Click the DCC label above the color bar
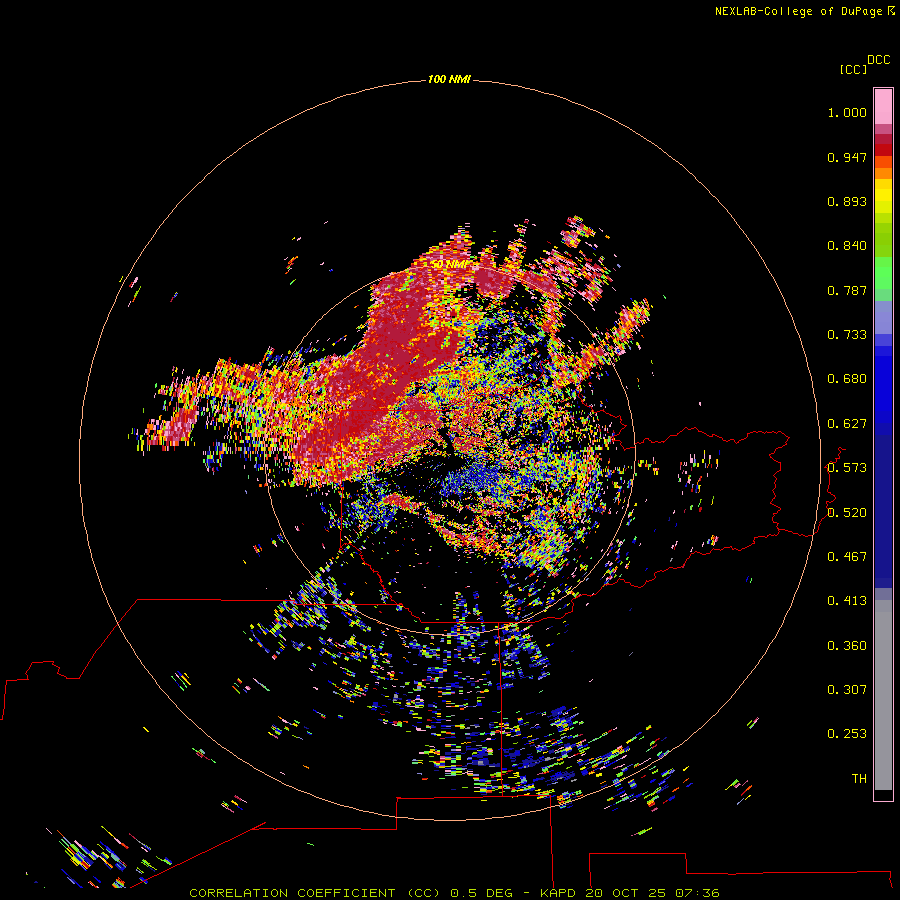 click(x=879, y=60)
